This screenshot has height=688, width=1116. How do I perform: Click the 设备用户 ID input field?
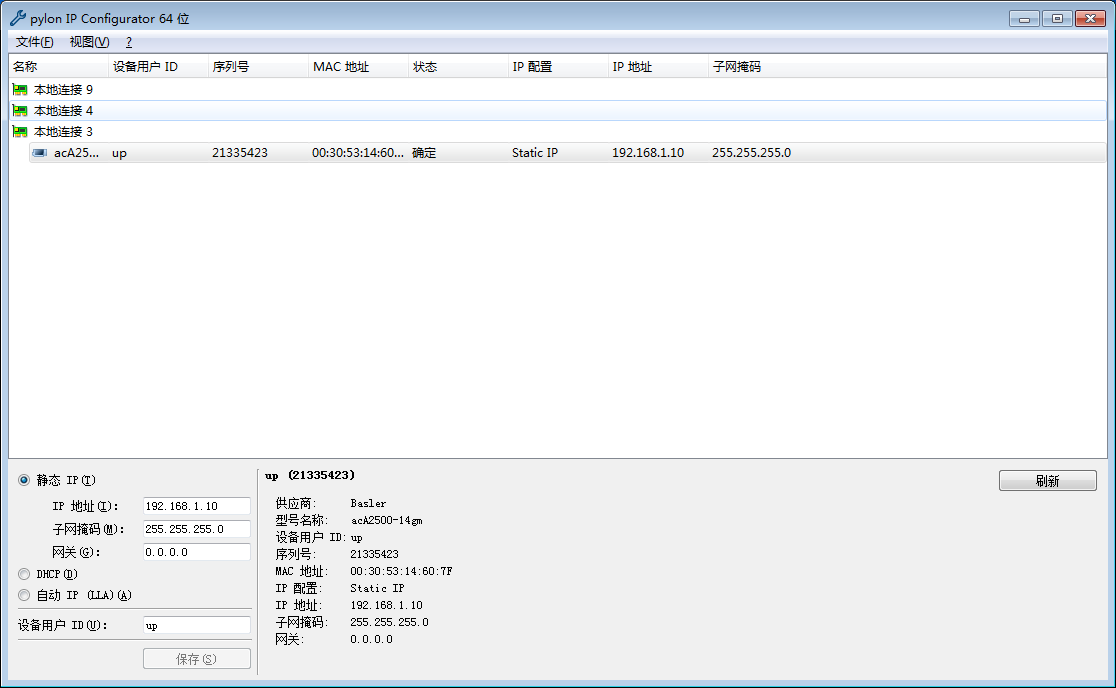coord(196,625)
